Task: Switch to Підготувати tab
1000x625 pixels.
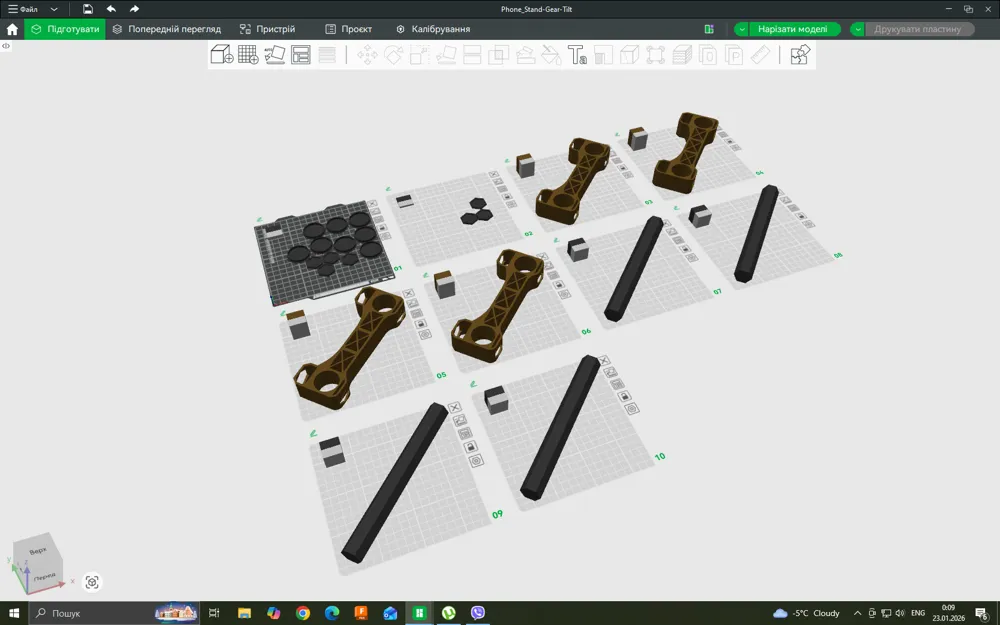Action: point(65,29)
